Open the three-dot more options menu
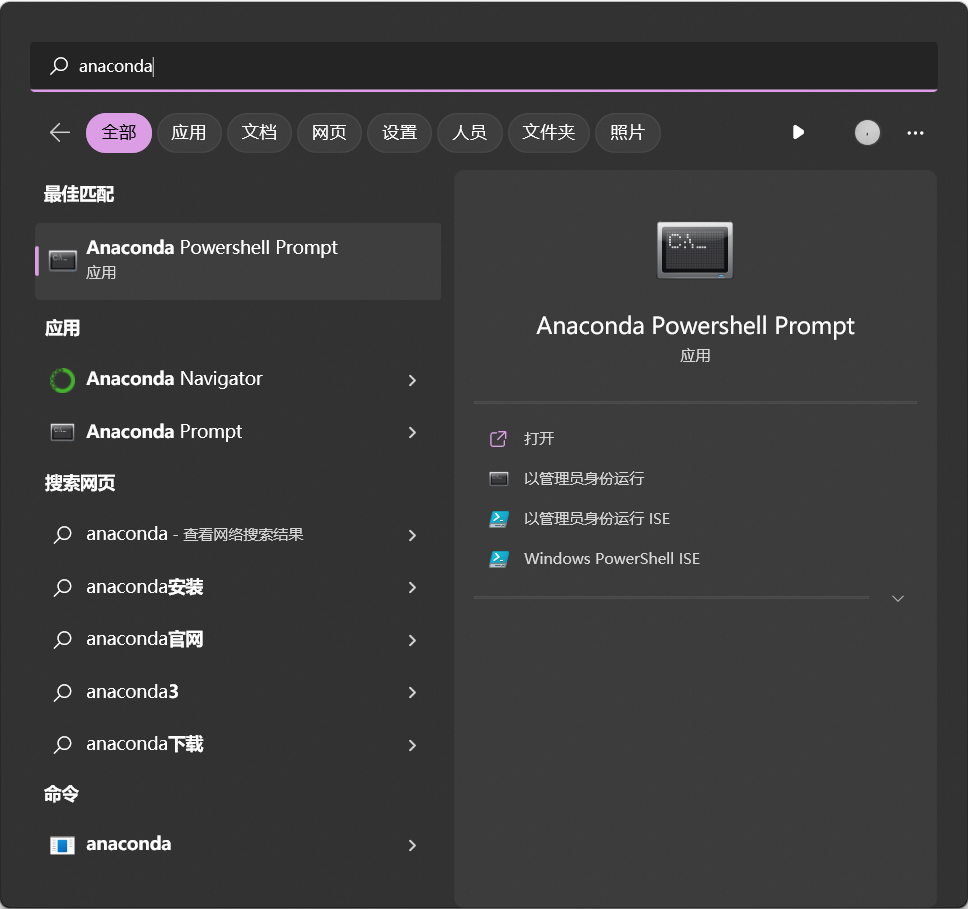The image size is (968, 909). 915,132
